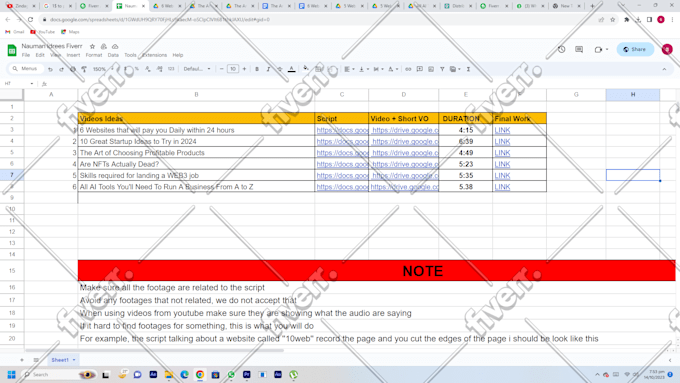Click the Chrome taskbar icon
680x383 pixels.
(x=200, y=374)
